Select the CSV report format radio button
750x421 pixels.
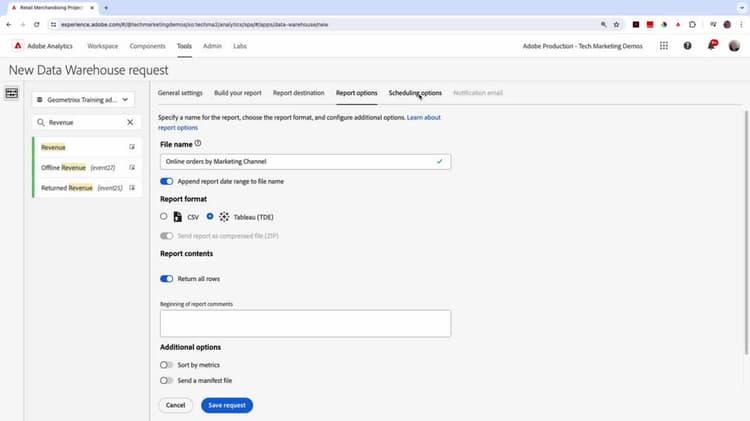point(164,217)
